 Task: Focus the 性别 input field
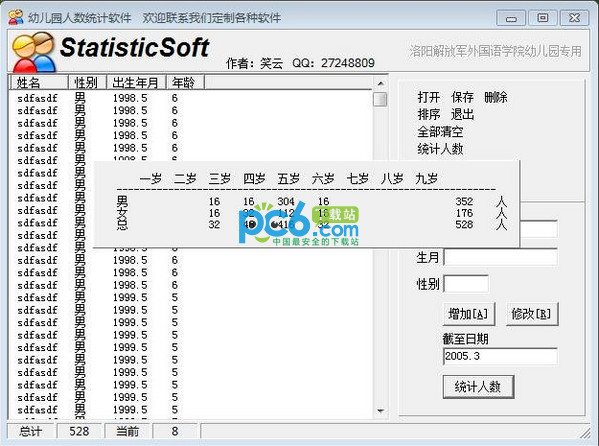point(466,284)
